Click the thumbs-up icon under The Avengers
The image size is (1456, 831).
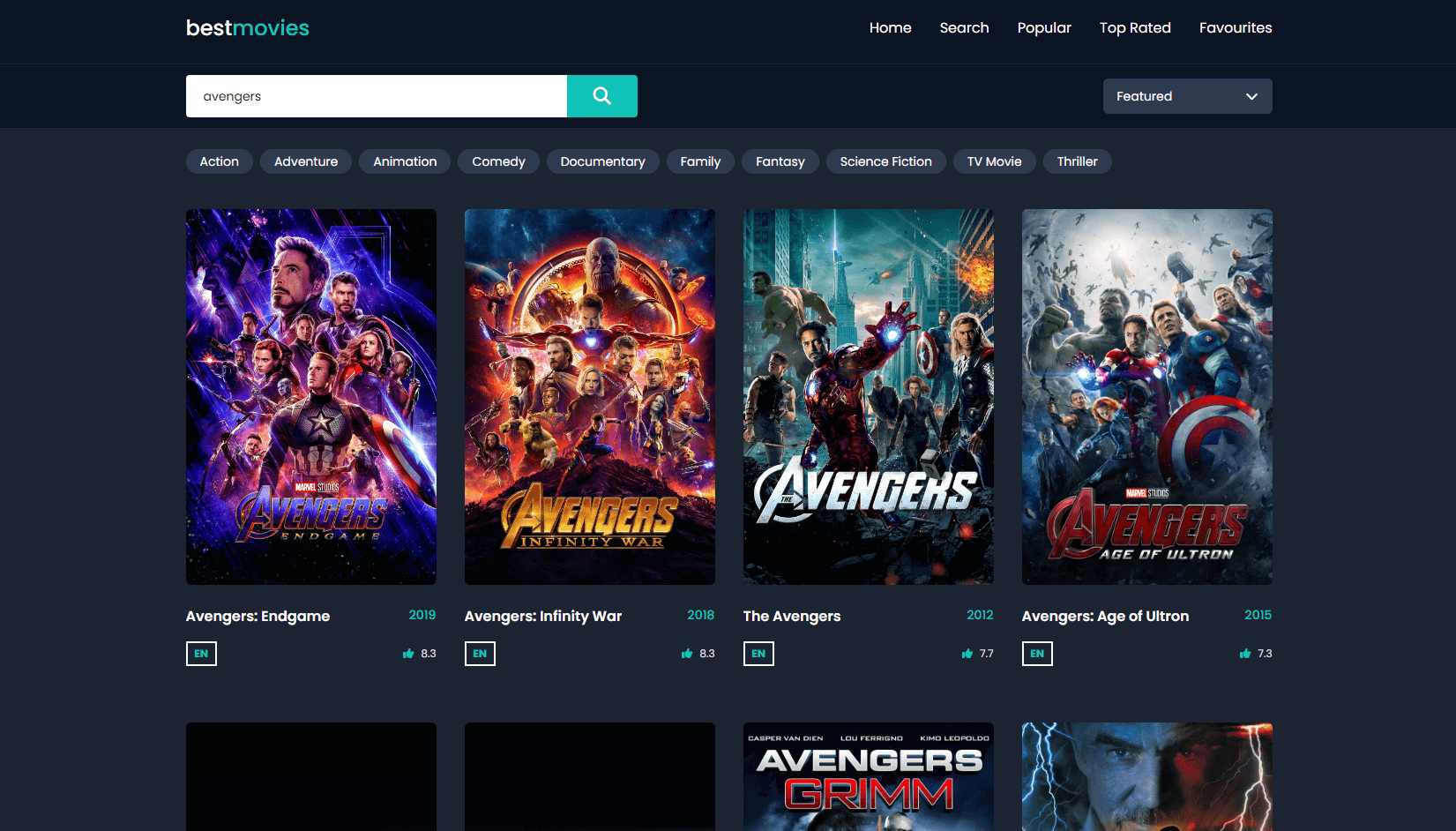pos(967,654)
